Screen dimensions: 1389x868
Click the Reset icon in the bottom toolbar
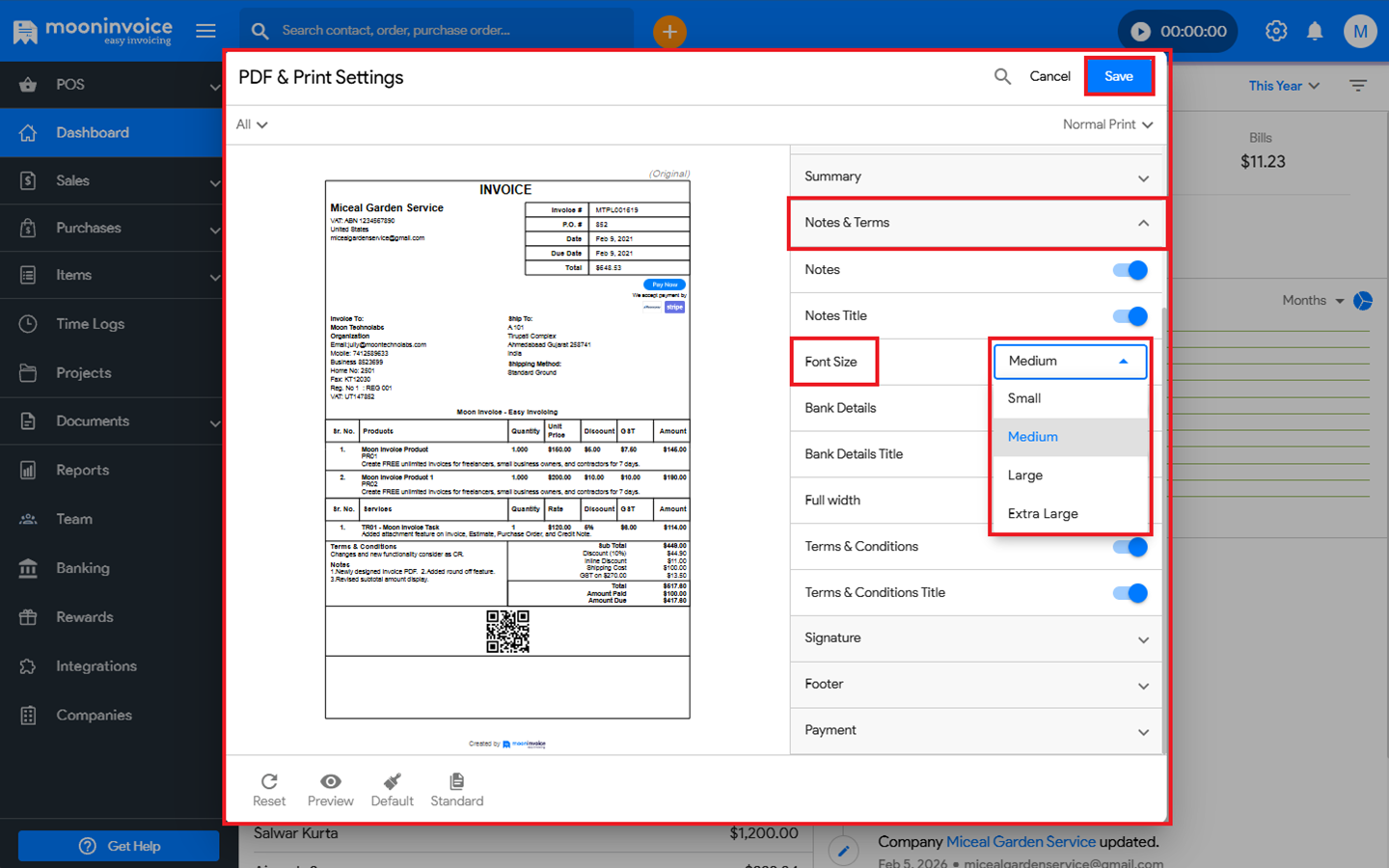(269, 781)
